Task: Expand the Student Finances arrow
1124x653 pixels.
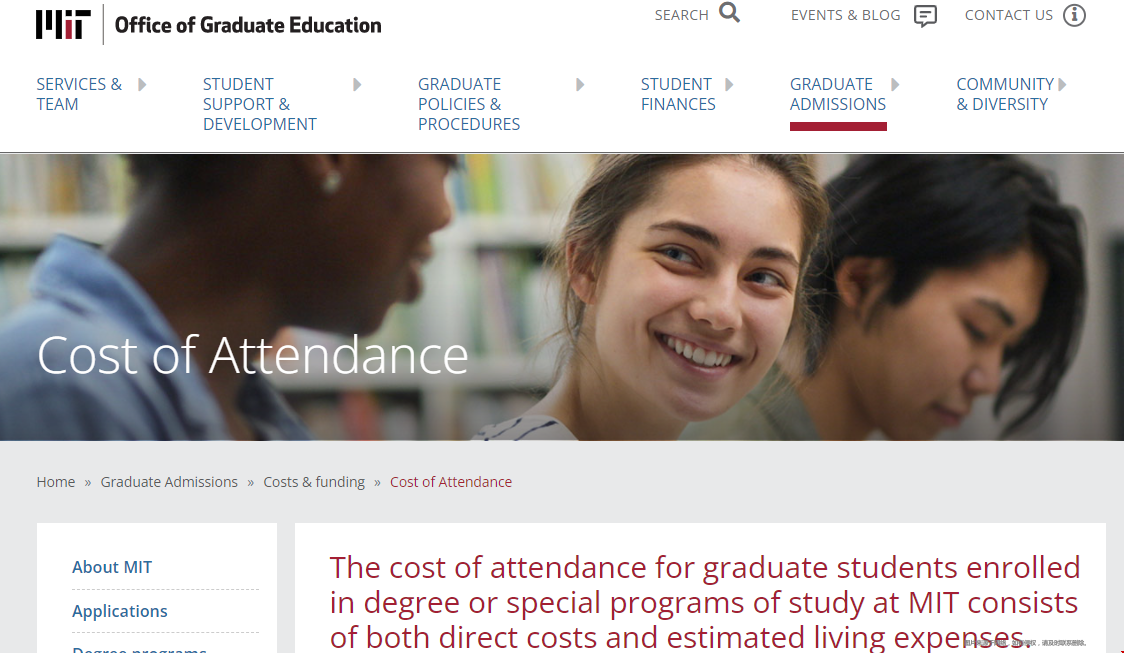Action: point(729,85)
